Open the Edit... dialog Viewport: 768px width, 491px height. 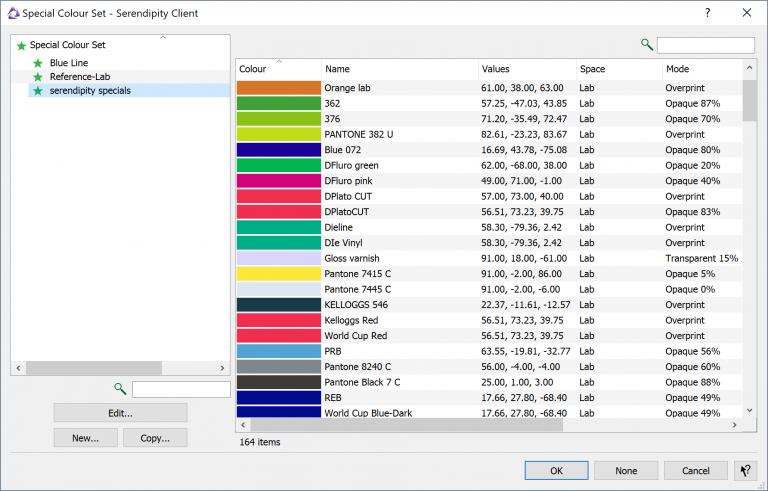click(120, 413)
